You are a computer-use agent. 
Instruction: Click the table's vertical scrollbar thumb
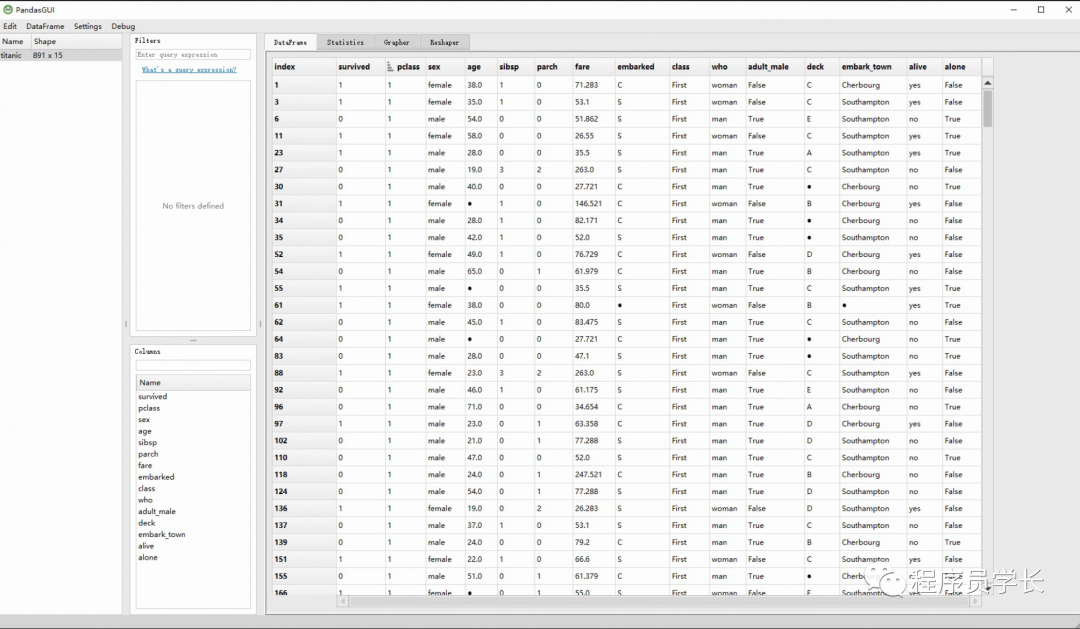[x=988, y=109]
